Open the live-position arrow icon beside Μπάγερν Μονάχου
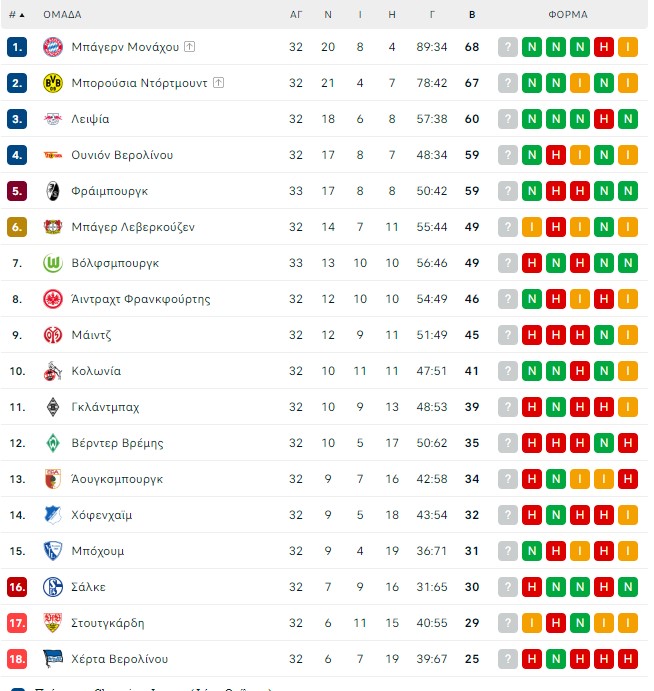654x691 pixels. pos(190,46)
